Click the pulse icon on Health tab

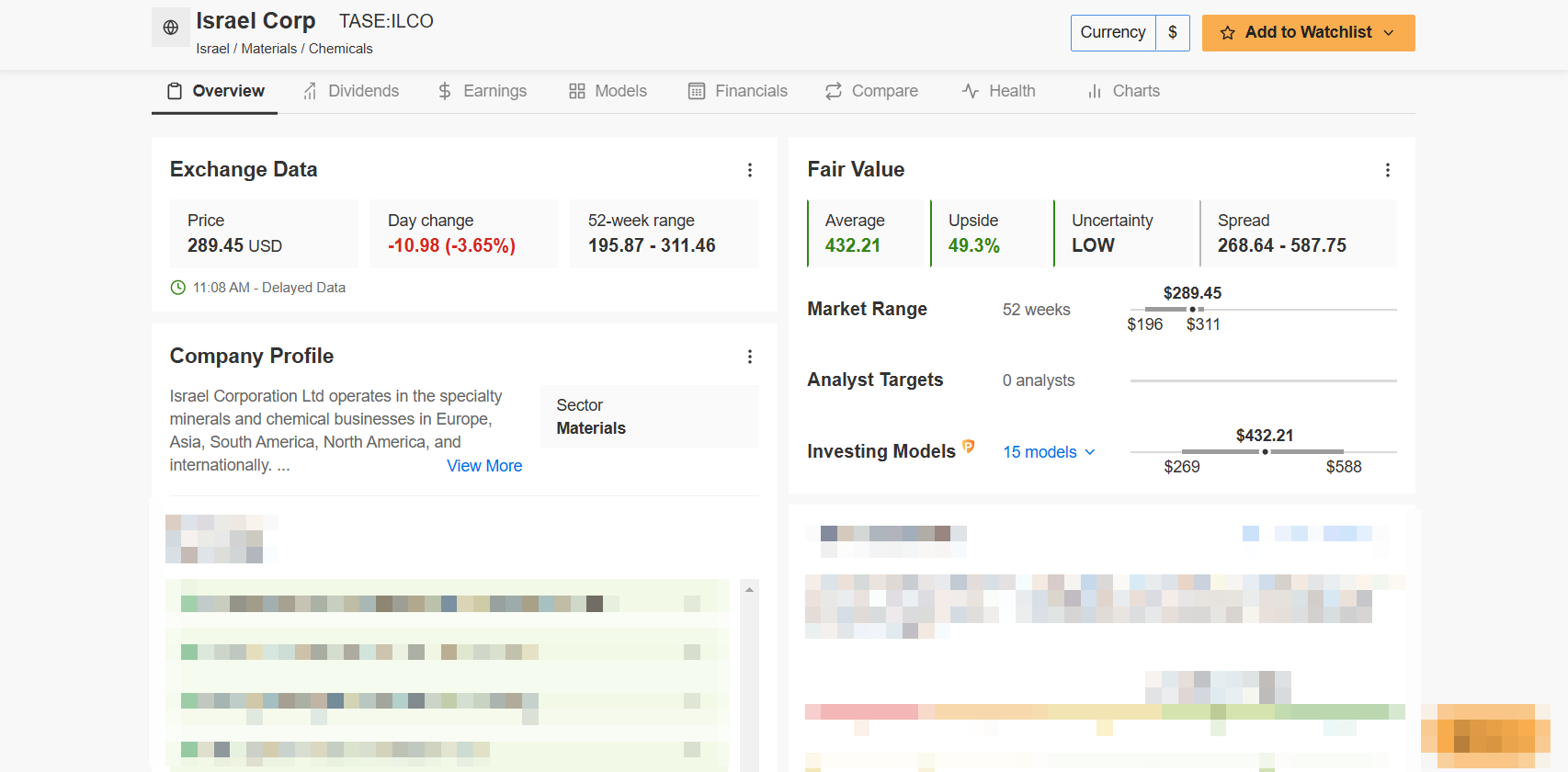click(971, 91)
